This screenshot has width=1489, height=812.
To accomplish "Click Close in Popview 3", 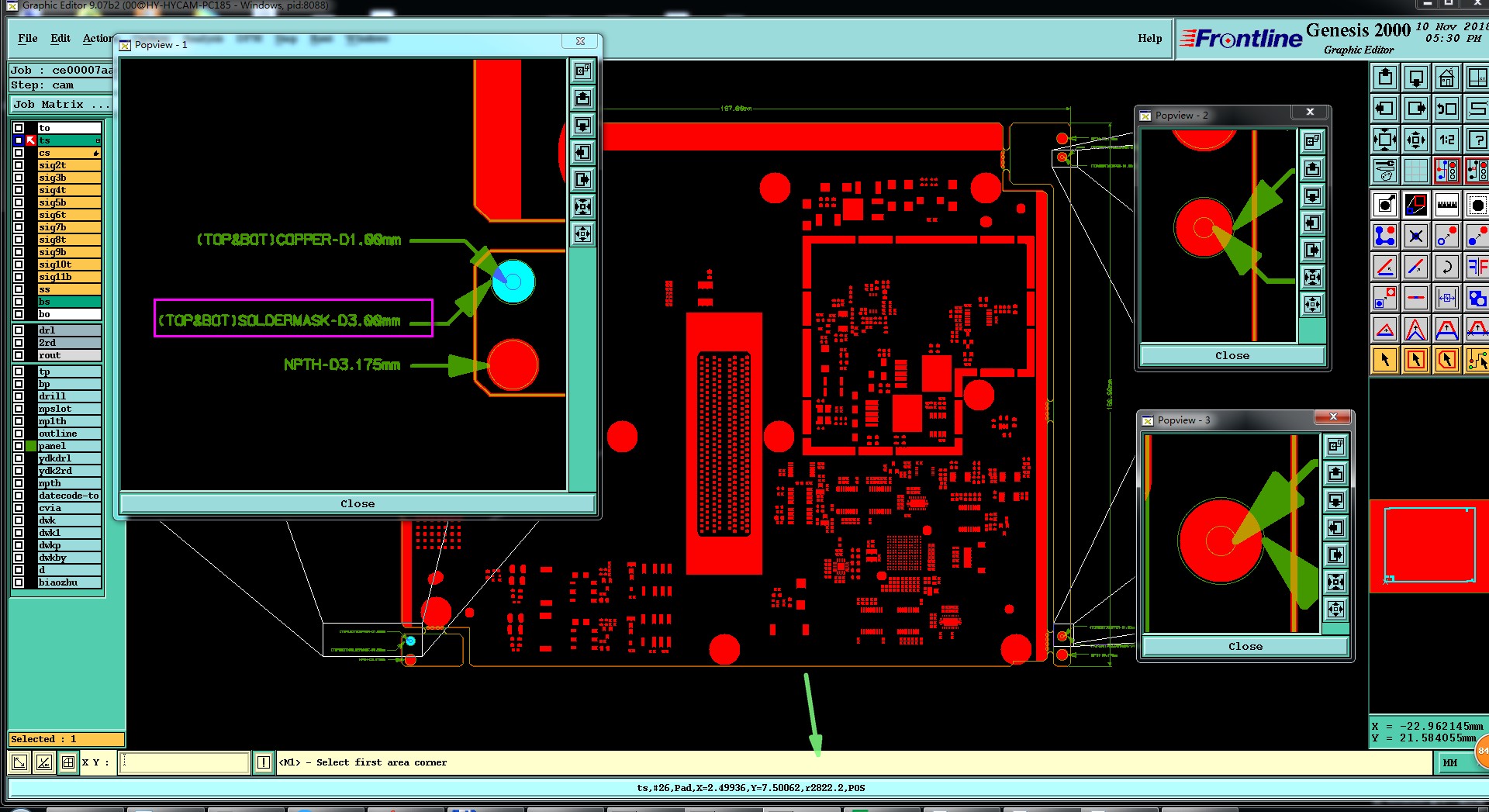I will (x=1245, y=647).
